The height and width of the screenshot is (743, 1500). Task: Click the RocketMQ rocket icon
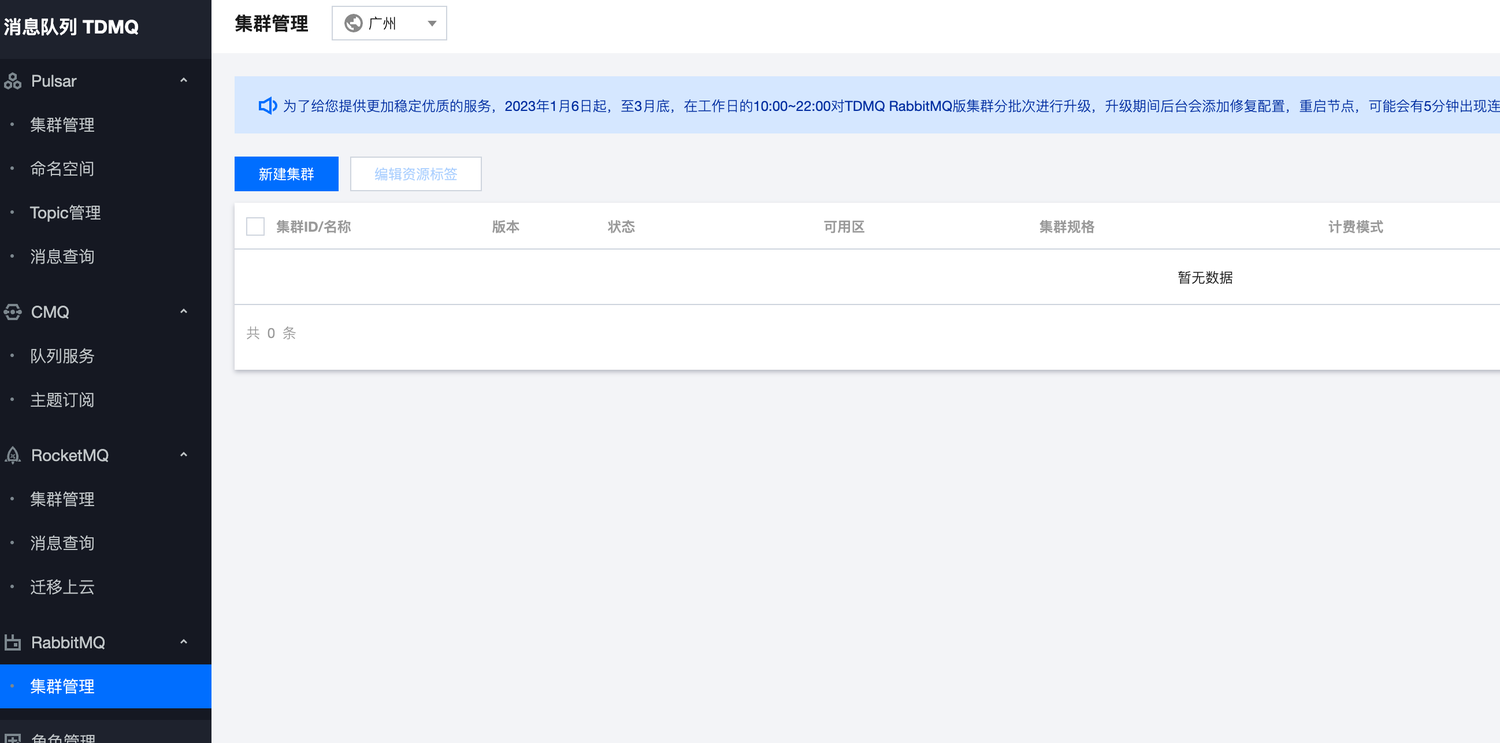pyautogui.click(x=13, y=455)
